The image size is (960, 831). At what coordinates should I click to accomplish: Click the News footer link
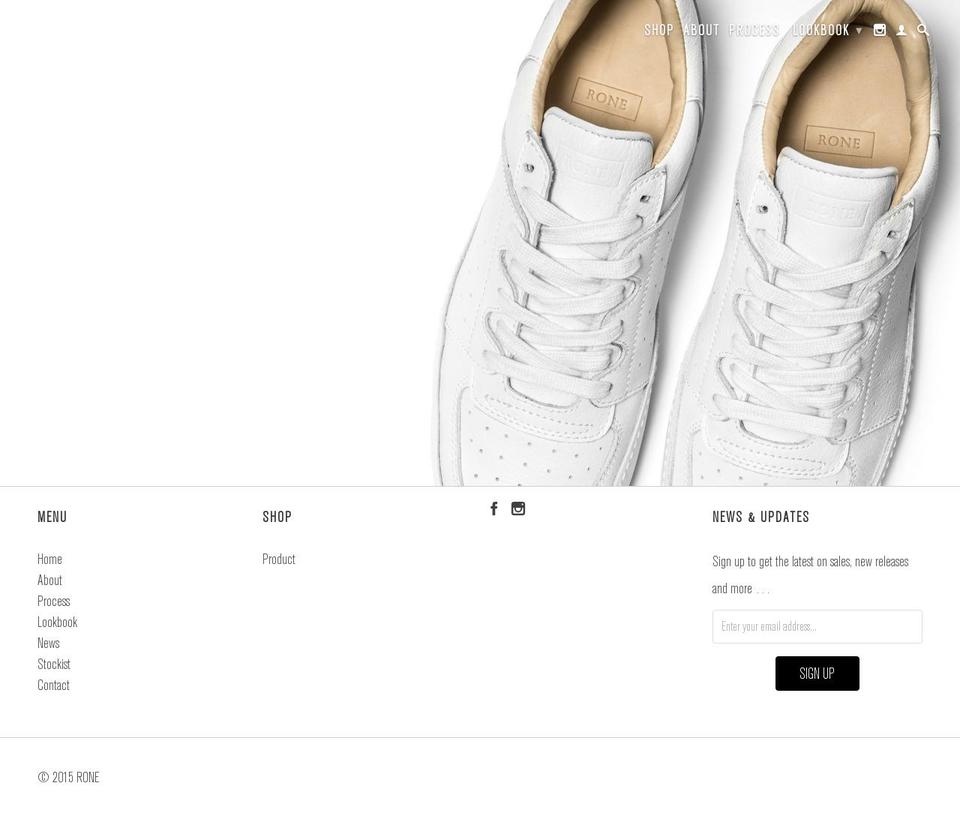pos(48,642)
